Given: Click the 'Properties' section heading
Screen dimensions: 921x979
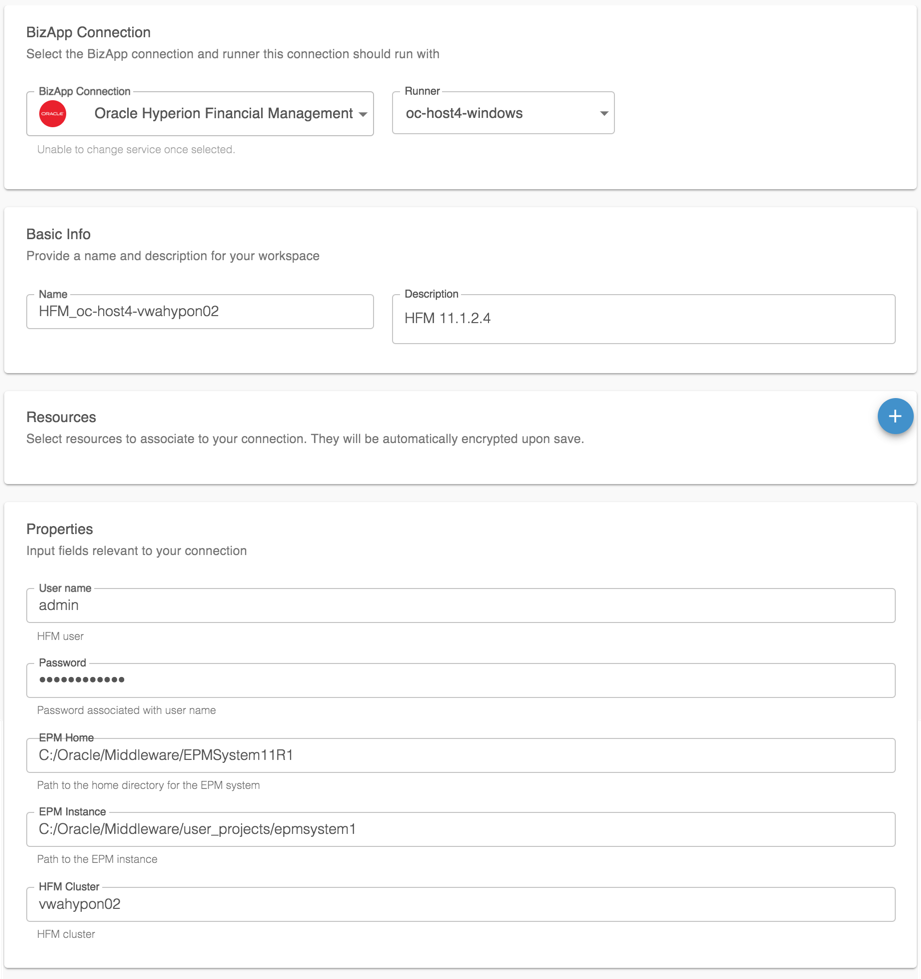Looking at the screenshot, I should [59, 529].
